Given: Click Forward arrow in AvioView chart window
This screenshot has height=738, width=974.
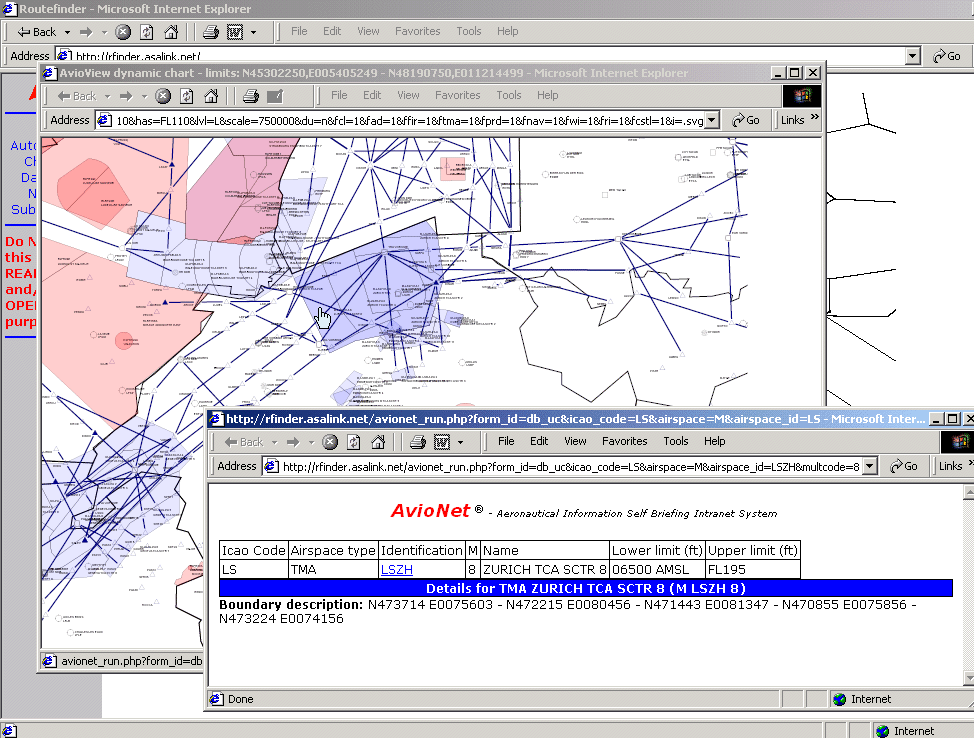Looking at the screenshot, I should tap(126, 96).
